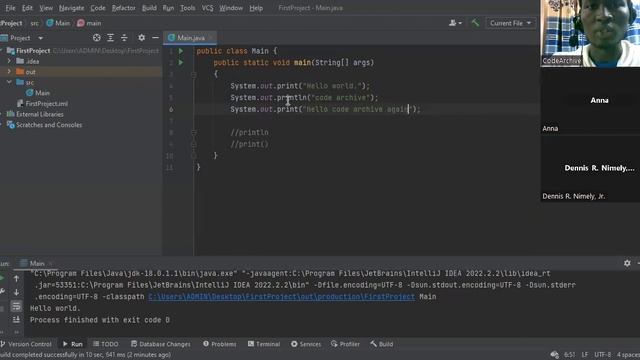Viewport: 640px width, 360px height.
Task: Open the Help menu
Action: point(256,8)
